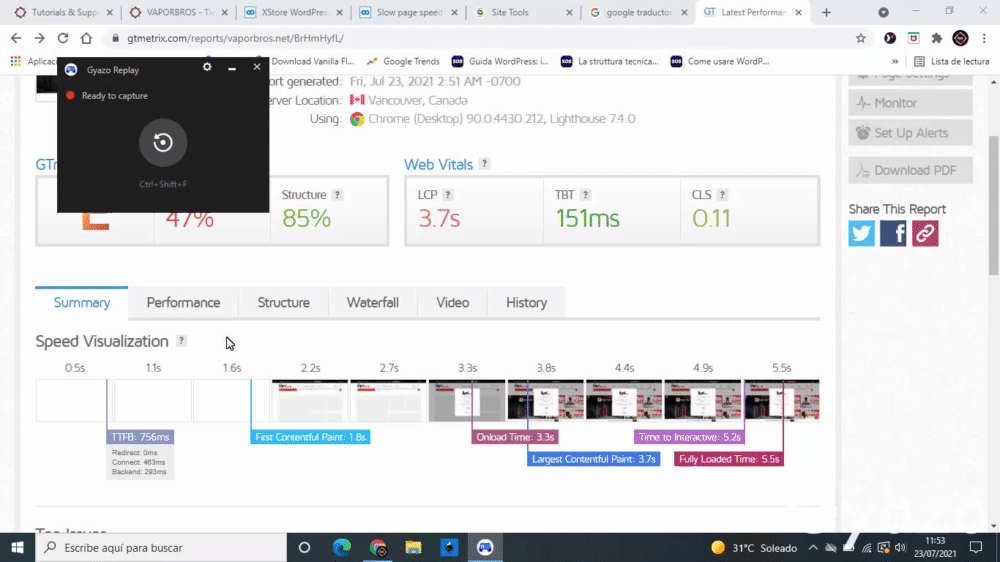Switch to Performance tab
The image size is (1000, 562).
tap(183, 302)
